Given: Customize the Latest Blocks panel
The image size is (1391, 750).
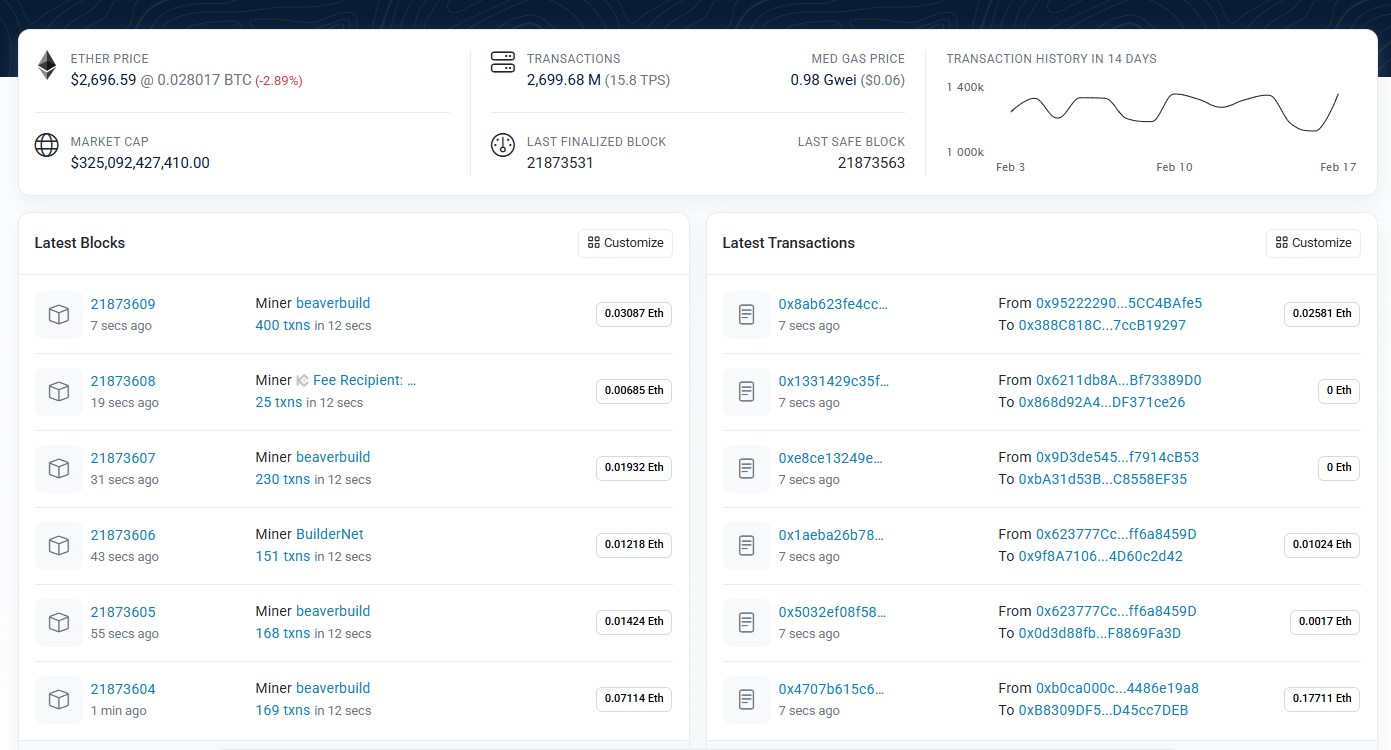Looking at the screenshot, I should (626, 243).
